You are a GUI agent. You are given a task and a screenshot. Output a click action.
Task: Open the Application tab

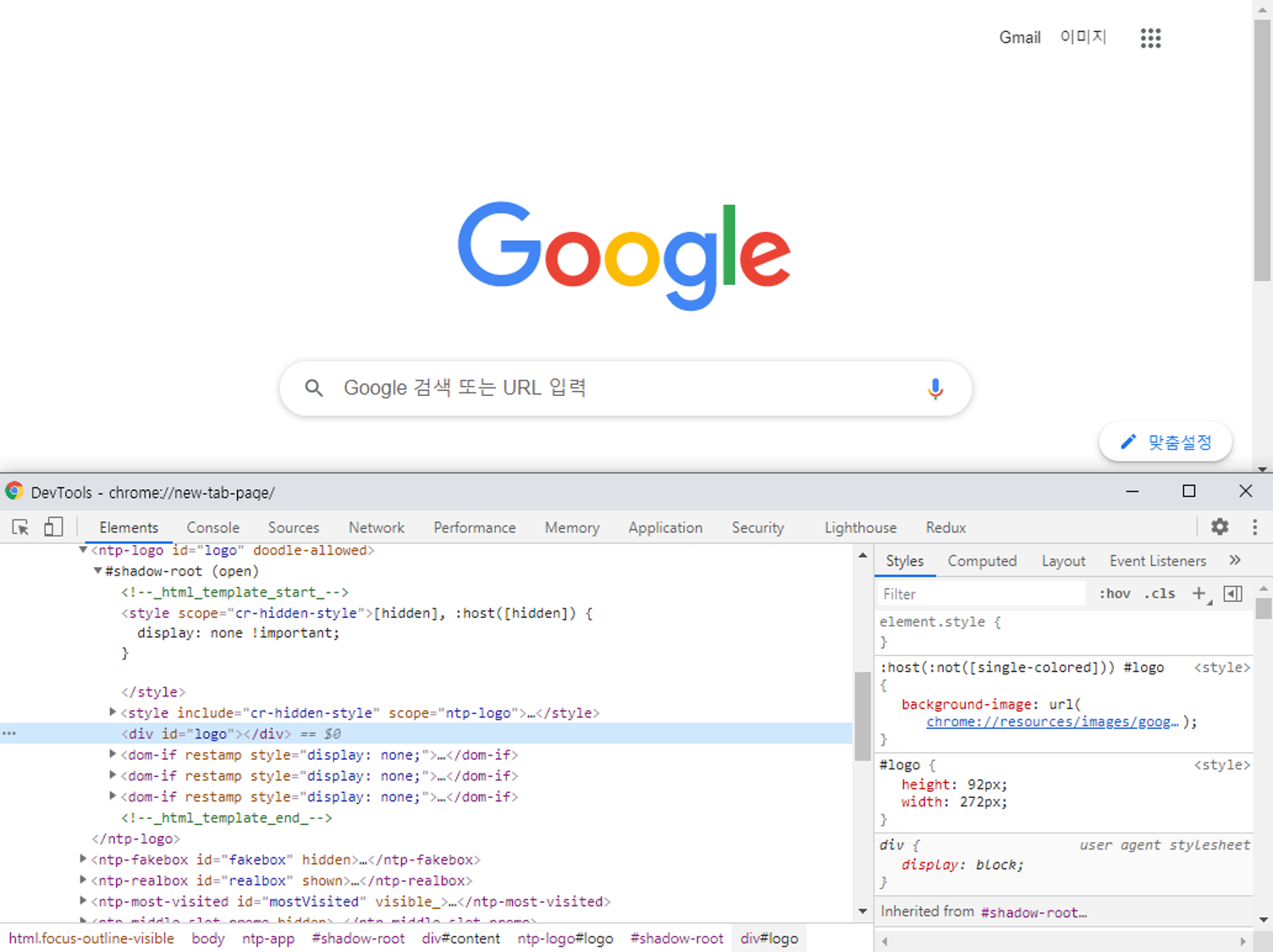tap(665, 527)
